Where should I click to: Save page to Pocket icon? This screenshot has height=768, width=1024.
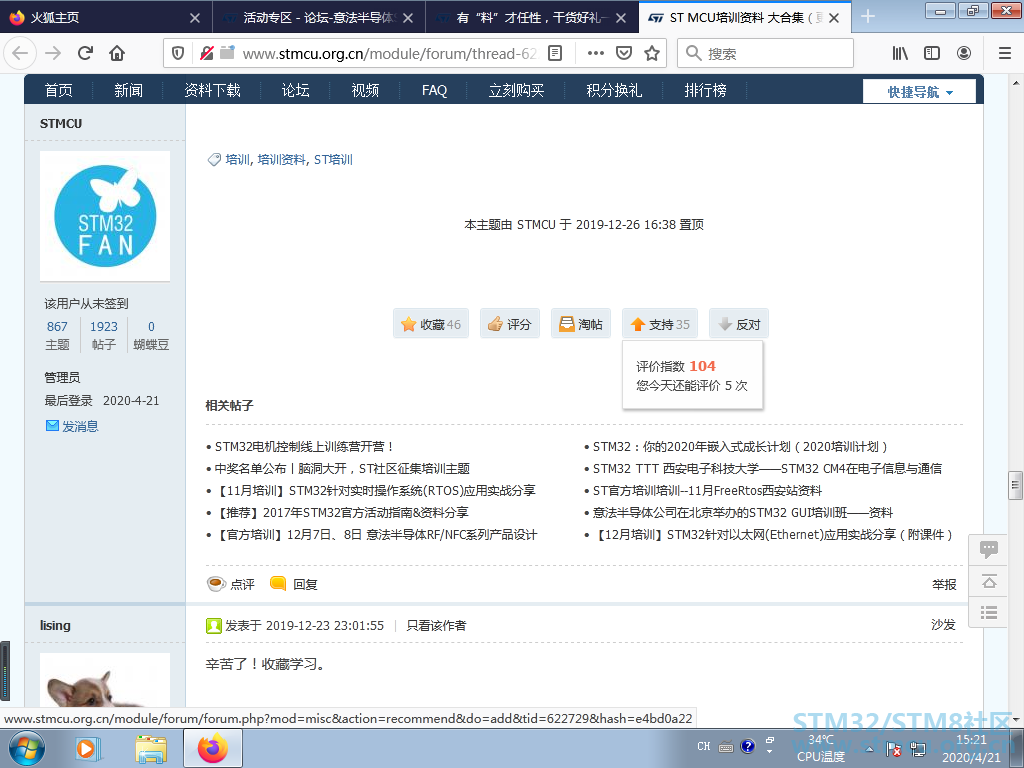click(x=624, y=53)
